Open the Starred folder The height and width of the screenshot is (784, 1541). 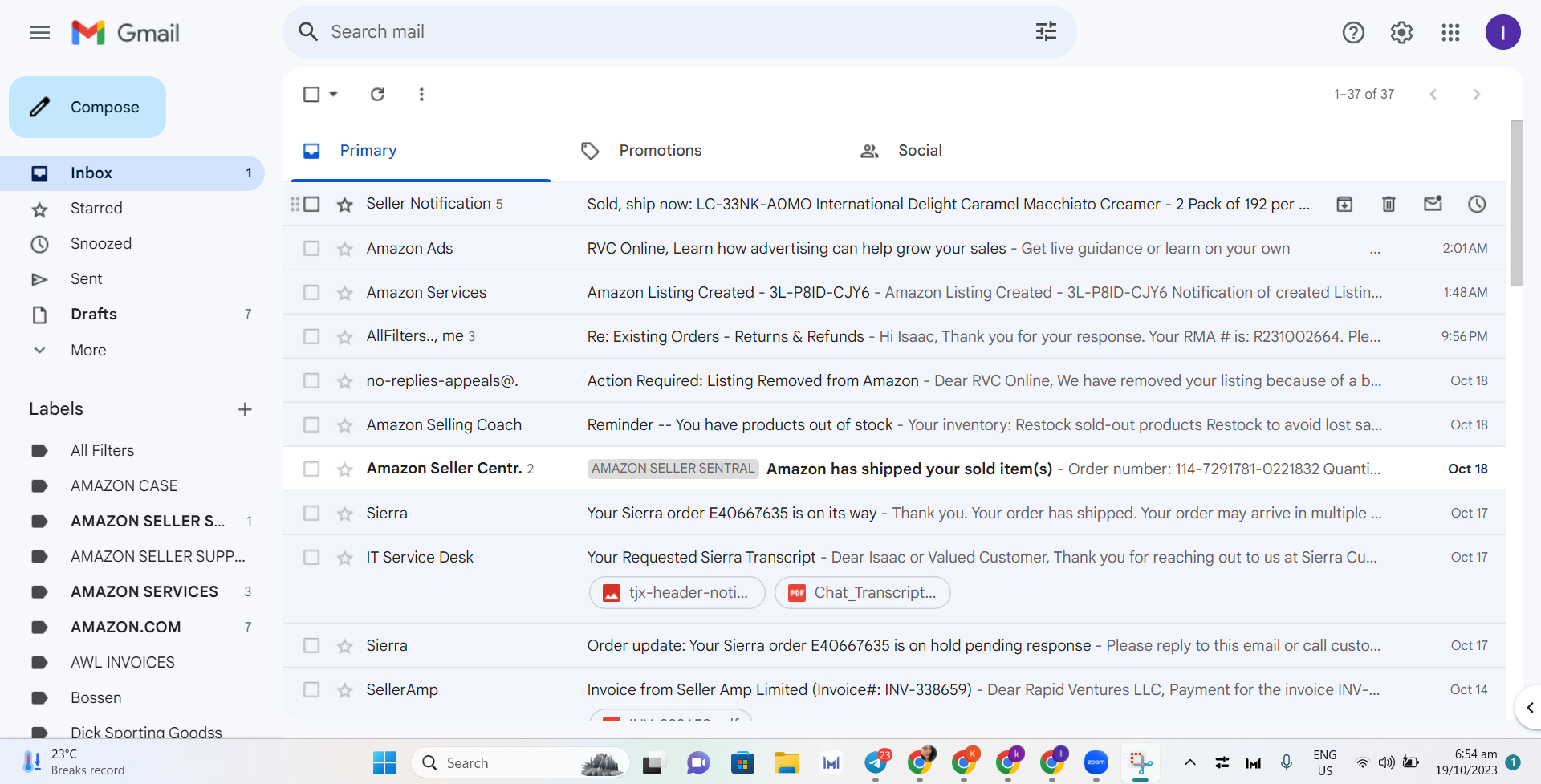tap(132, 209)
